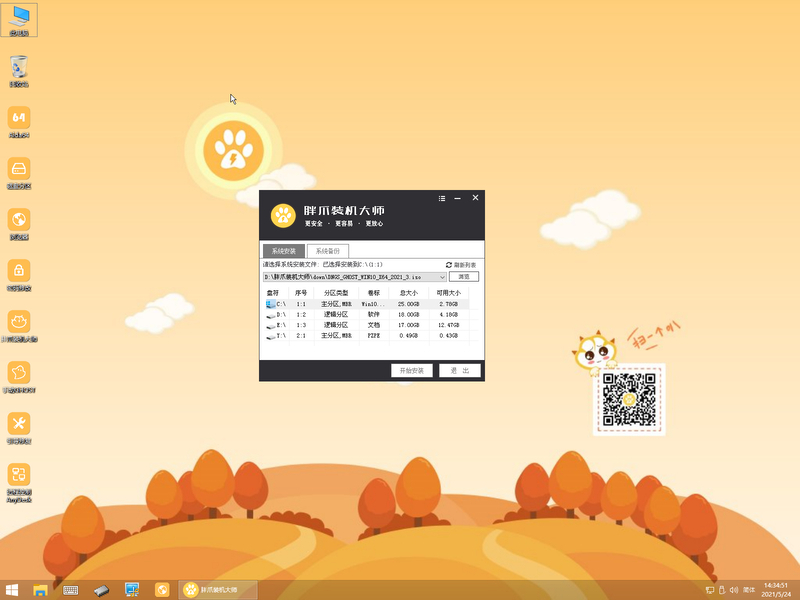This screenshot has height=600, width=800.
Task: Open the Recycle Bin desktop icon
Action: 19,70
